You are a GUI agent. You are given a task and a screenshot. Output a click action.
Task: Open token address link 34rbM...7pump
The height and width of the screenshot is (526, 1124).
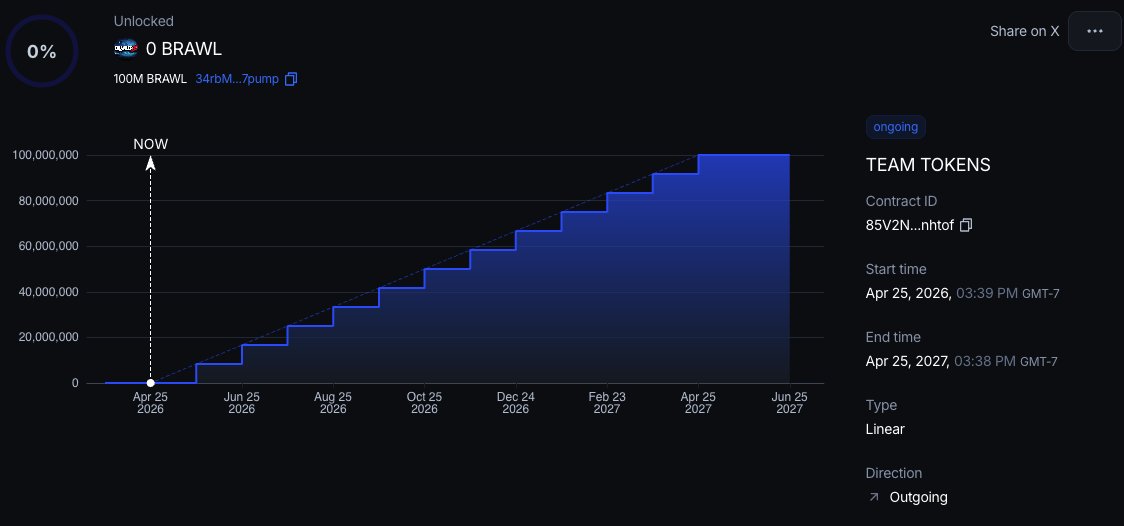pos(237,79)
